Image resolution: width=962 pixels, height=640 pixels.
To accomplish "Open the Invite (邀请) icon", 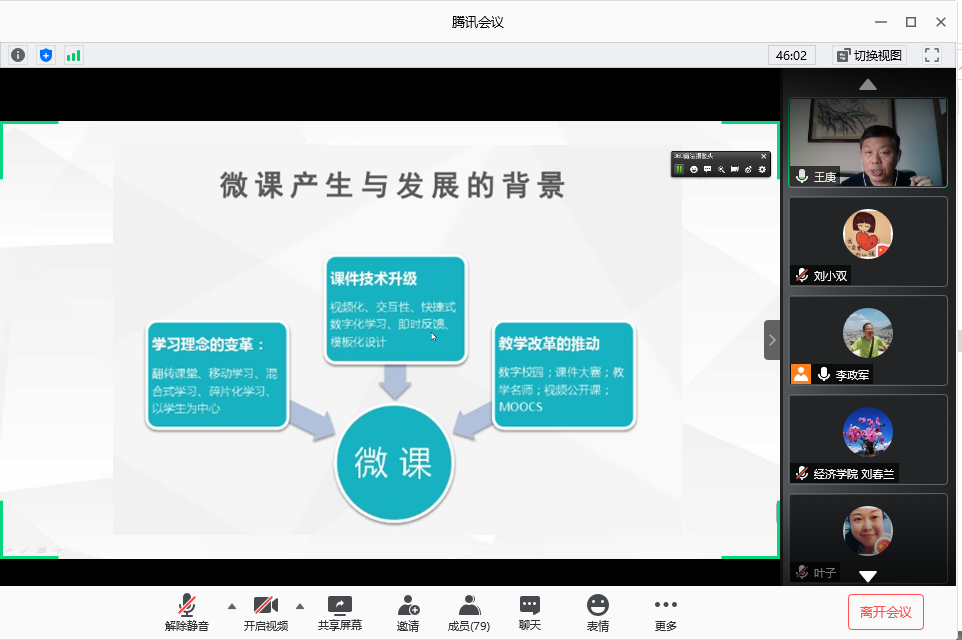I will point(407,612).
